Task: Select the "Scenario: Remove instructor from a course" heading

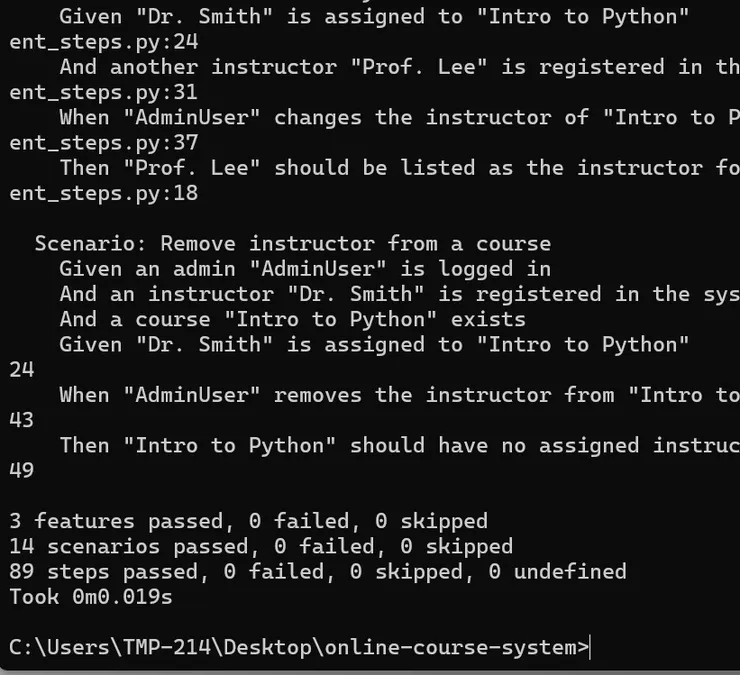Action: click(x=292, y=243)
